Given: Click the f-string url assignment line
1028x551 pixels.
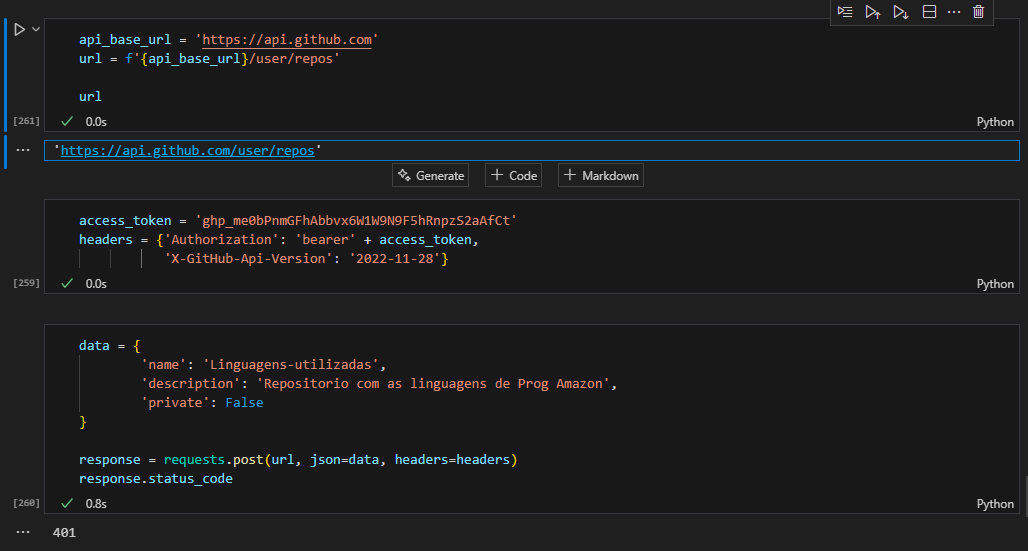Looking at the screenshot, I should [x=210, y=59].
